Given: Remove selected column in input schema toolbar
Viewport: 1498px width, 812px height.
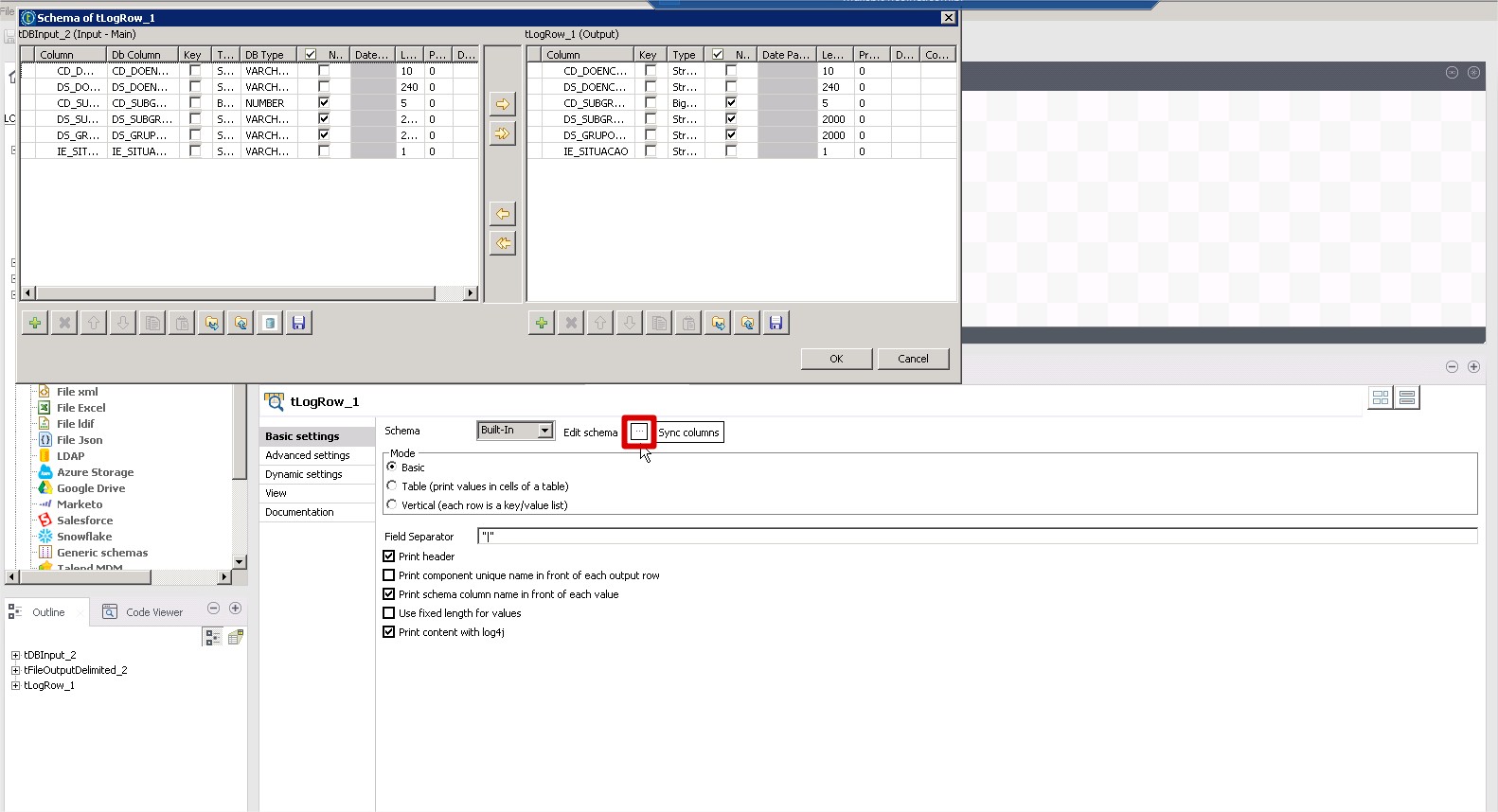Looking at the screenshot, I should [64, 323].
